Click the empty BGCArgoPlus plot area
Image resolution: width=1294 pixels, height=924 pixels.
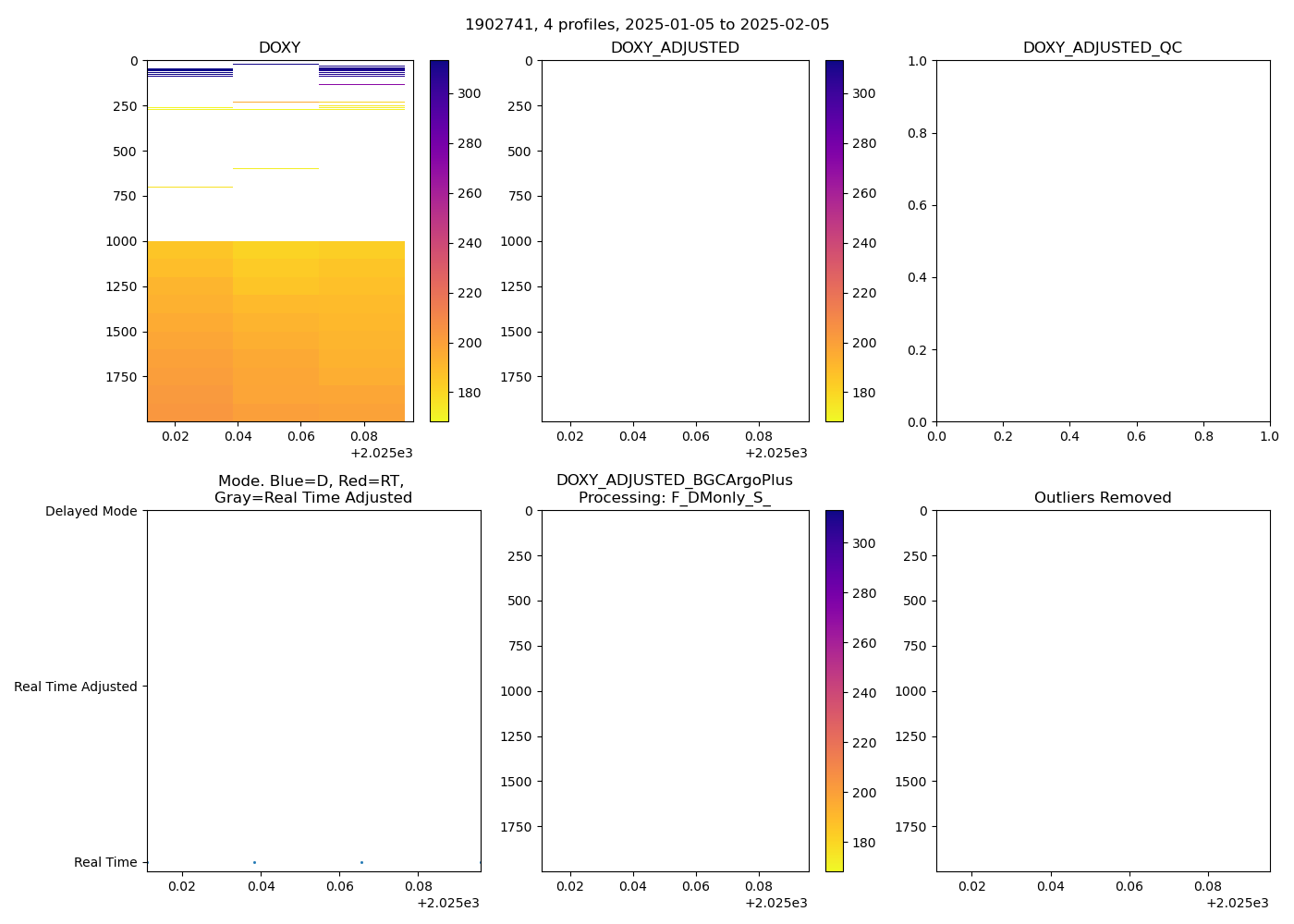click(675, 690)
